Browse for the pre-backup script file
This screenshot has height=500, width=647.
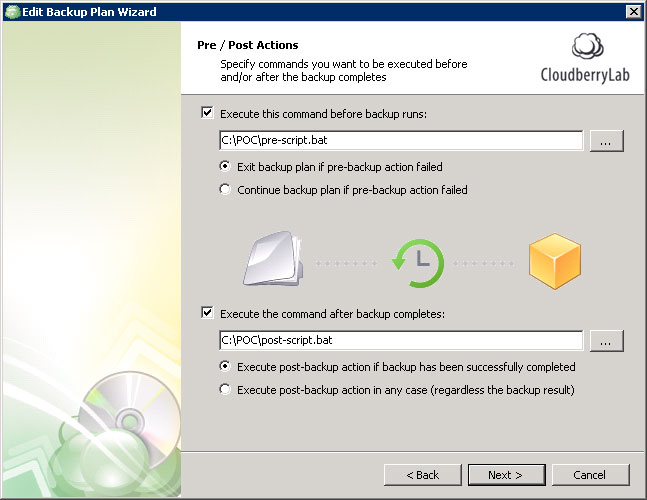(606, 141)
